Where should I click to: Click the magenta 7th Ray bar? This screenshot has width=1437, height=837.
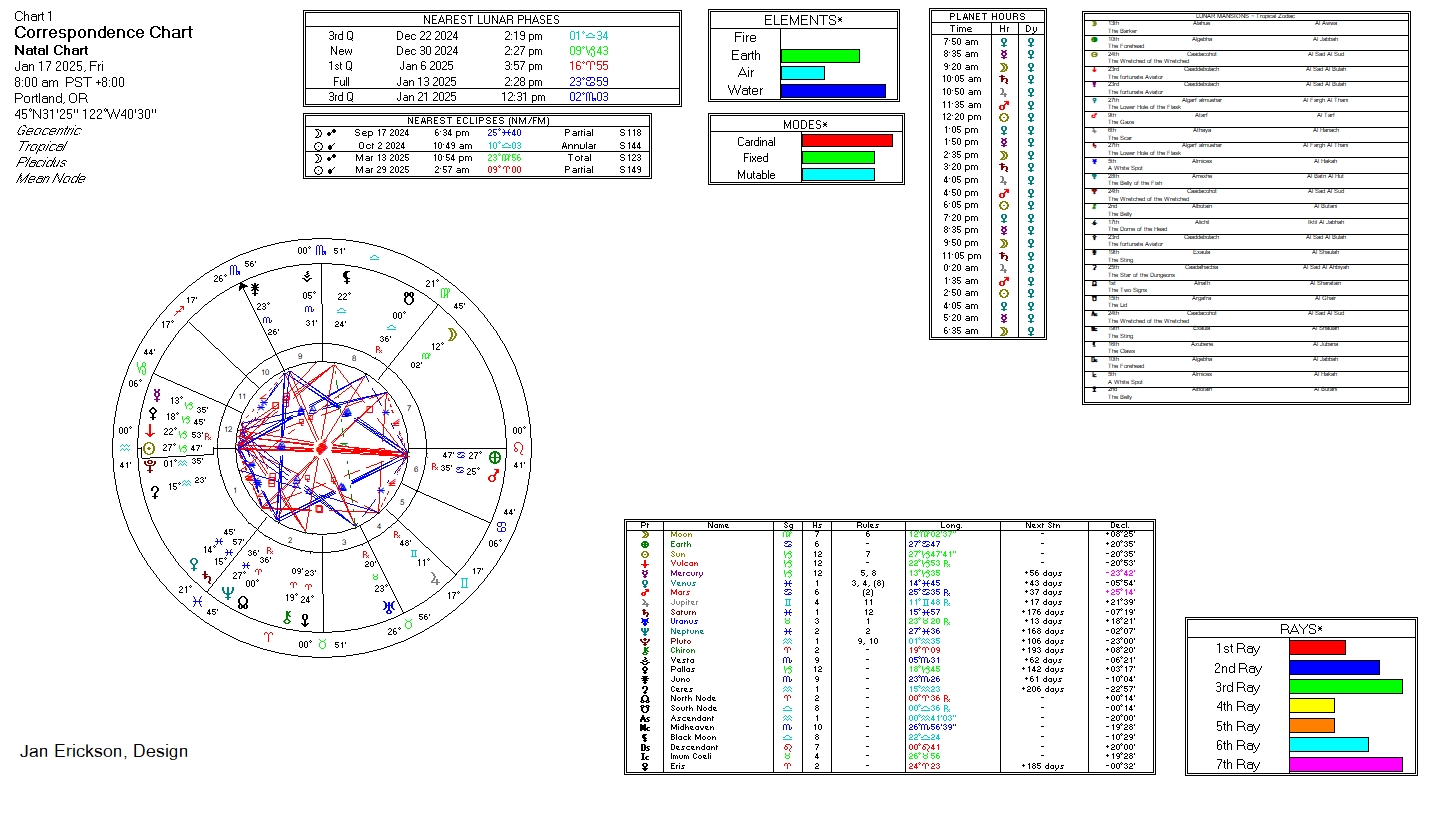[x=1346, y=764]
